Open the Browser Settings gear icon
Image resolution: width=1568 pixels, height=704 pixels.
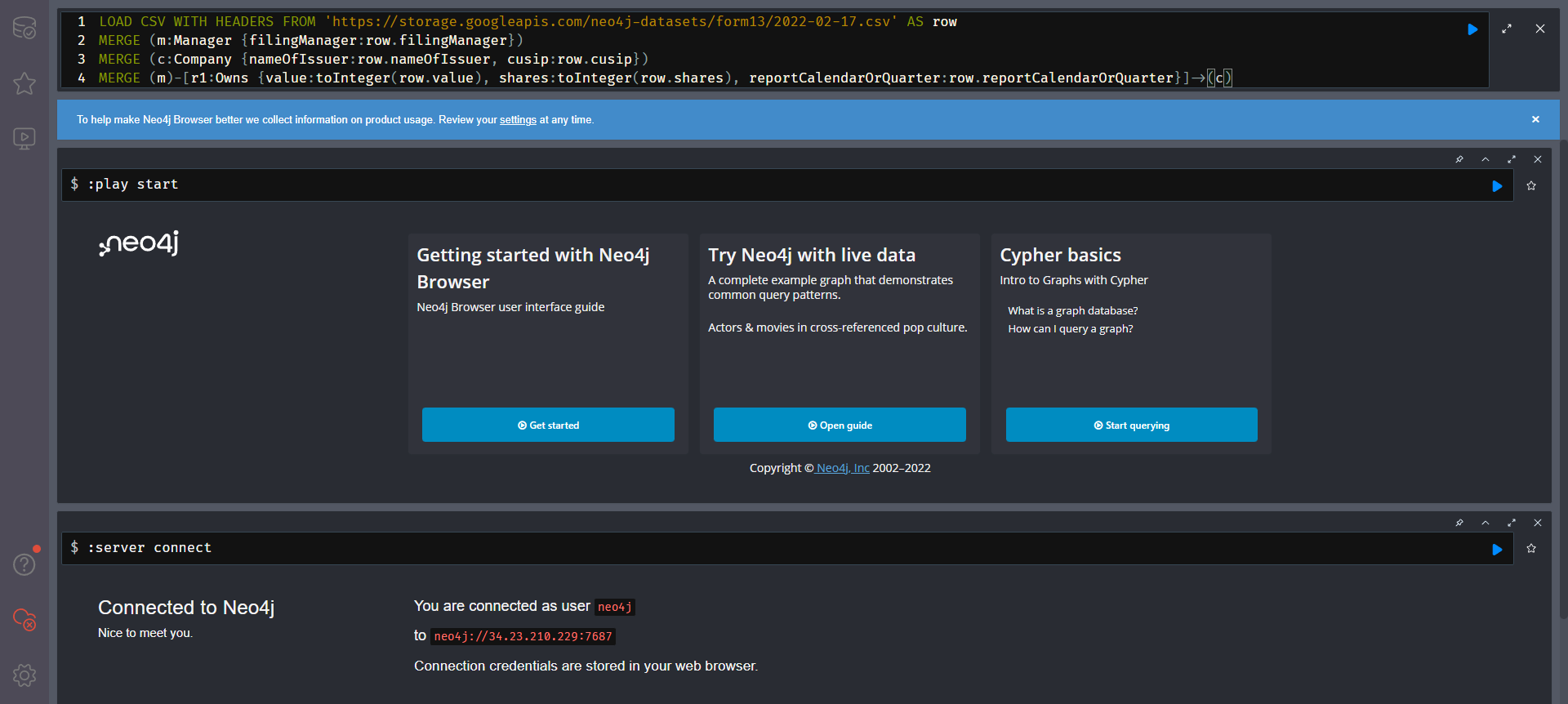pos(24,675)
